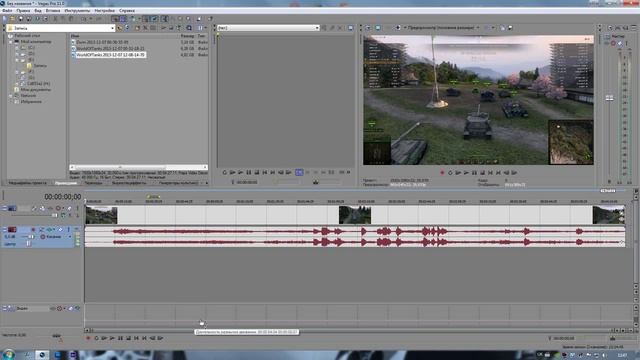
Task: Switch to the Переходы tab
Action: pos(93,183)
